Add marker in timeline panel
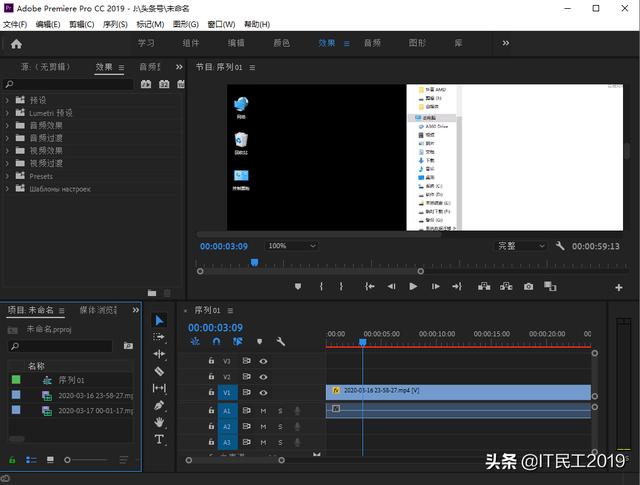Viewport: 640px width, 485px height. coord(260,341)
